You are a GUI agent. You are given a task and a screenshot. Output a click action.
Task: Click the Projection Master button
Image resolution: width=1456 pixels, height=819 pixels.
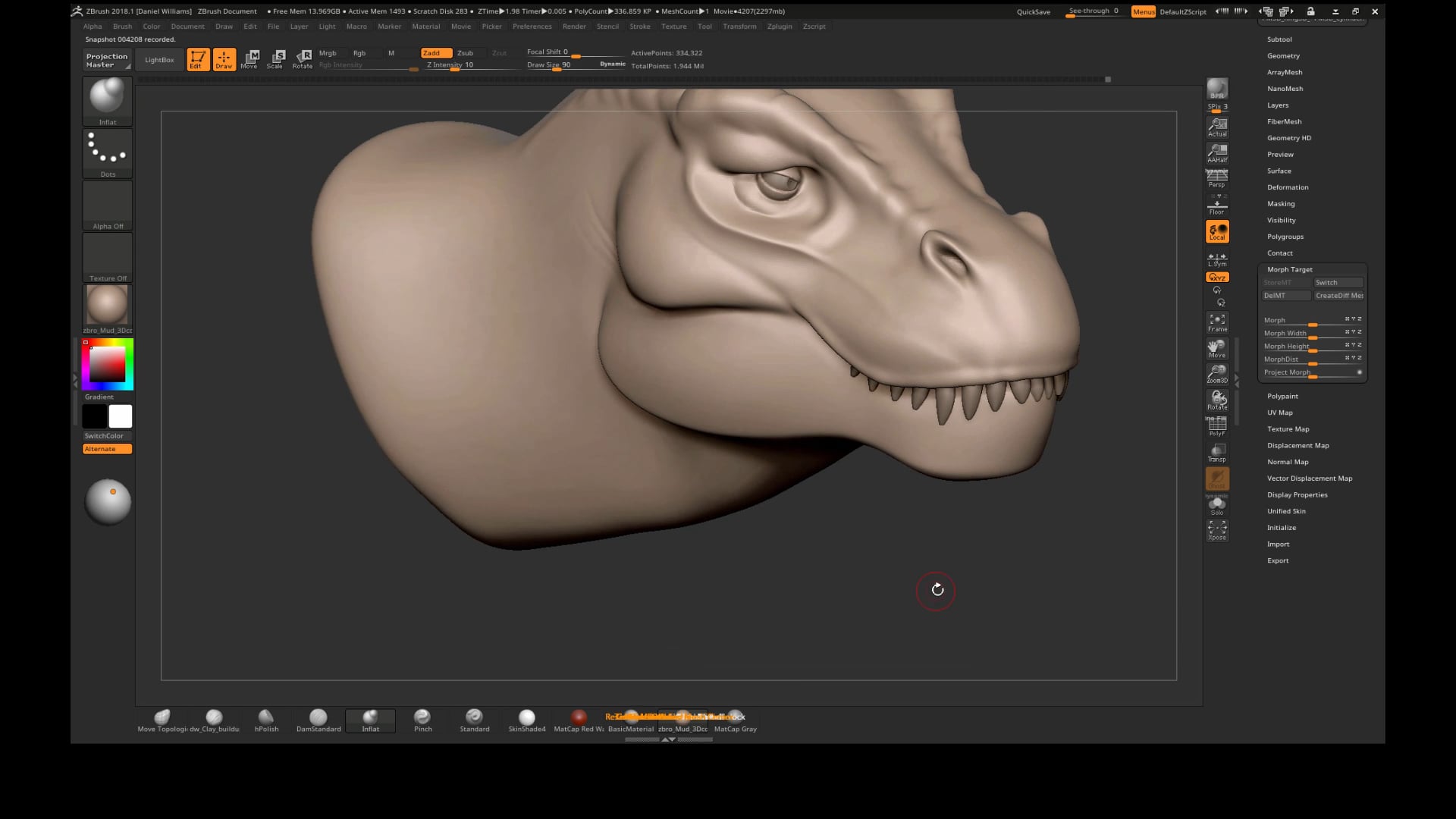pos(107,60)
